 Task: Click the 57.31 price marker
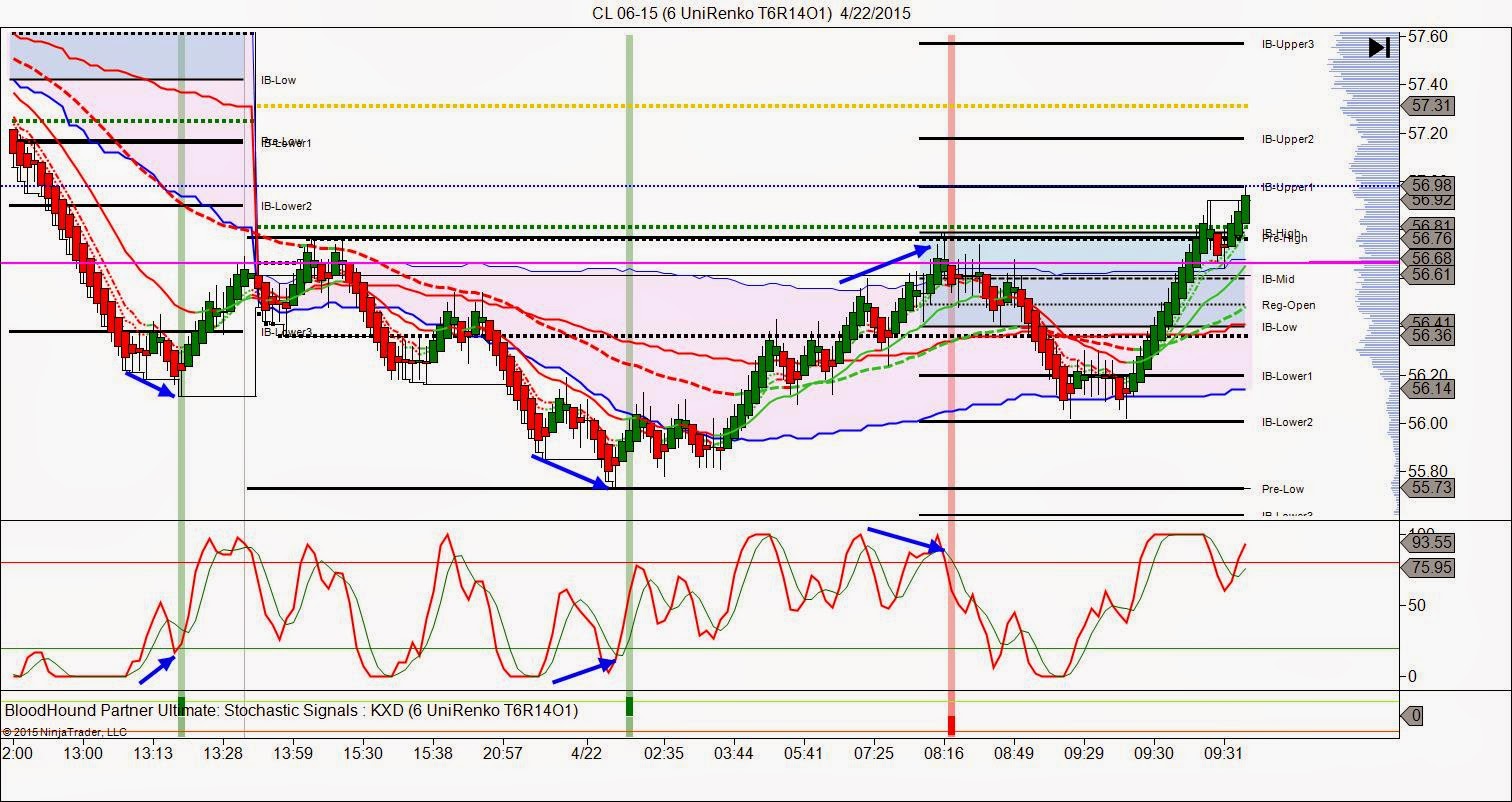tap(1430, 105)
